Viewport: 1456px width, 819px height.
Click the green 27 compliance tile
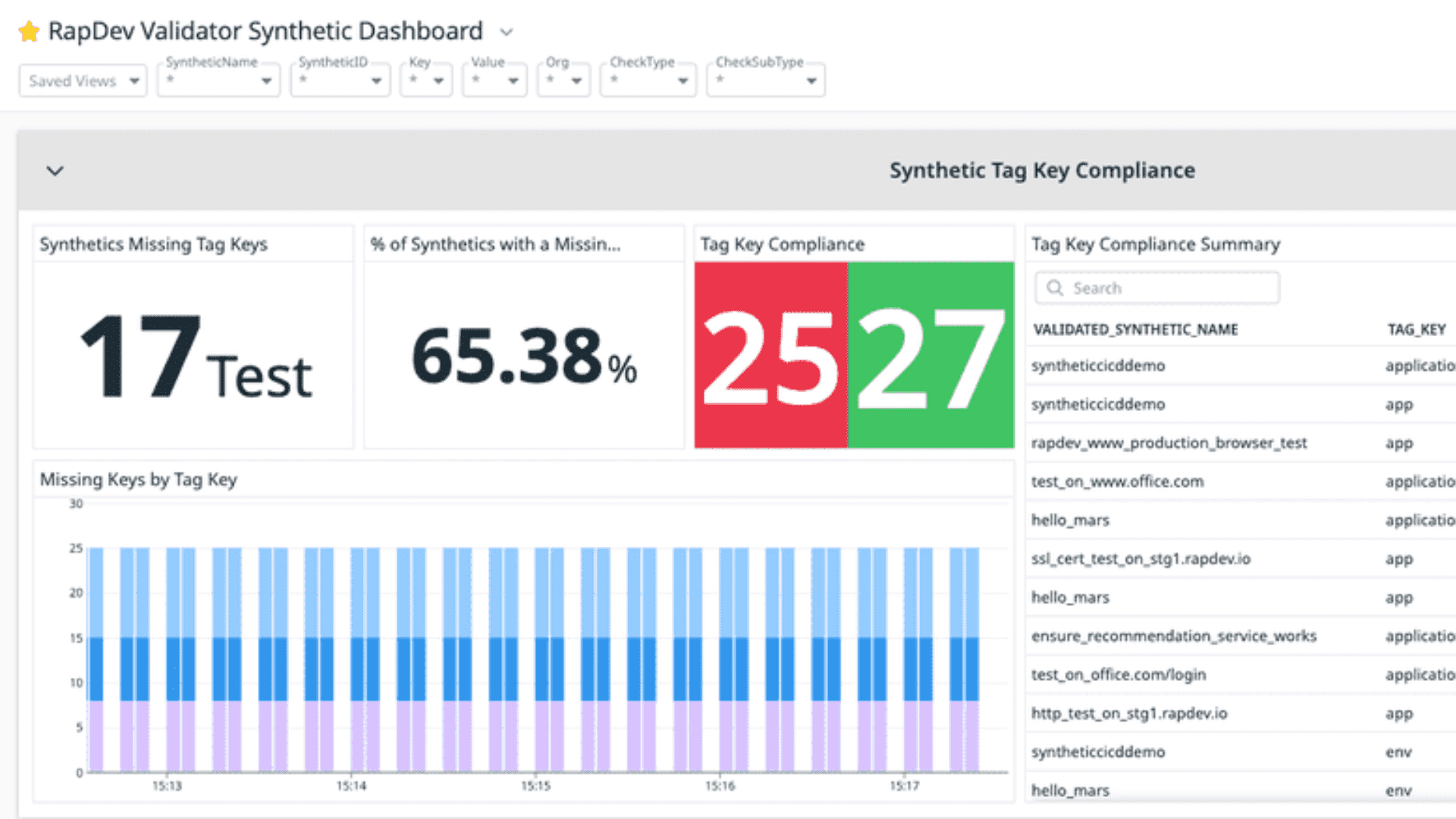click(931, 355)
